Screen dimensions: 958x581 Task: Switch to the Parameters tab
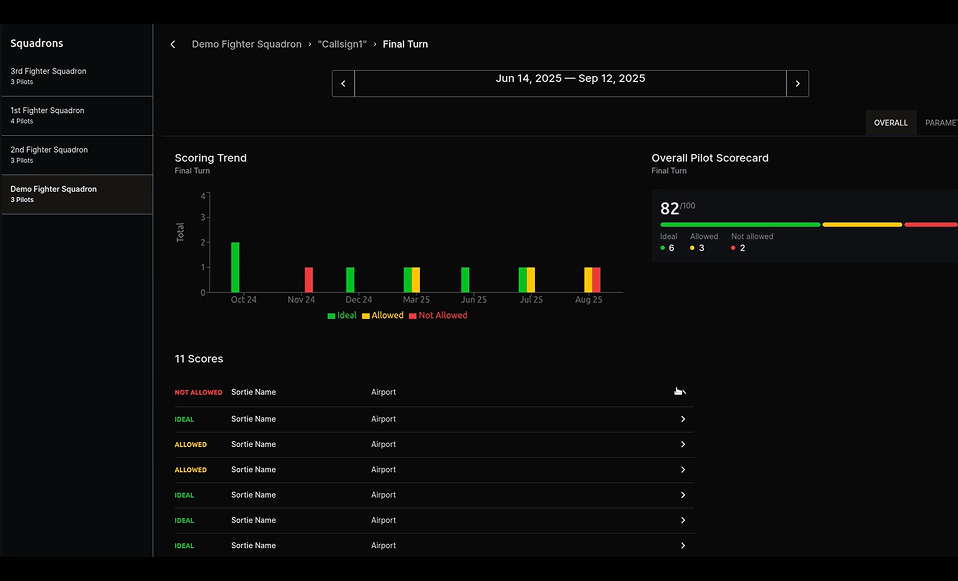(x=940, y=123)
